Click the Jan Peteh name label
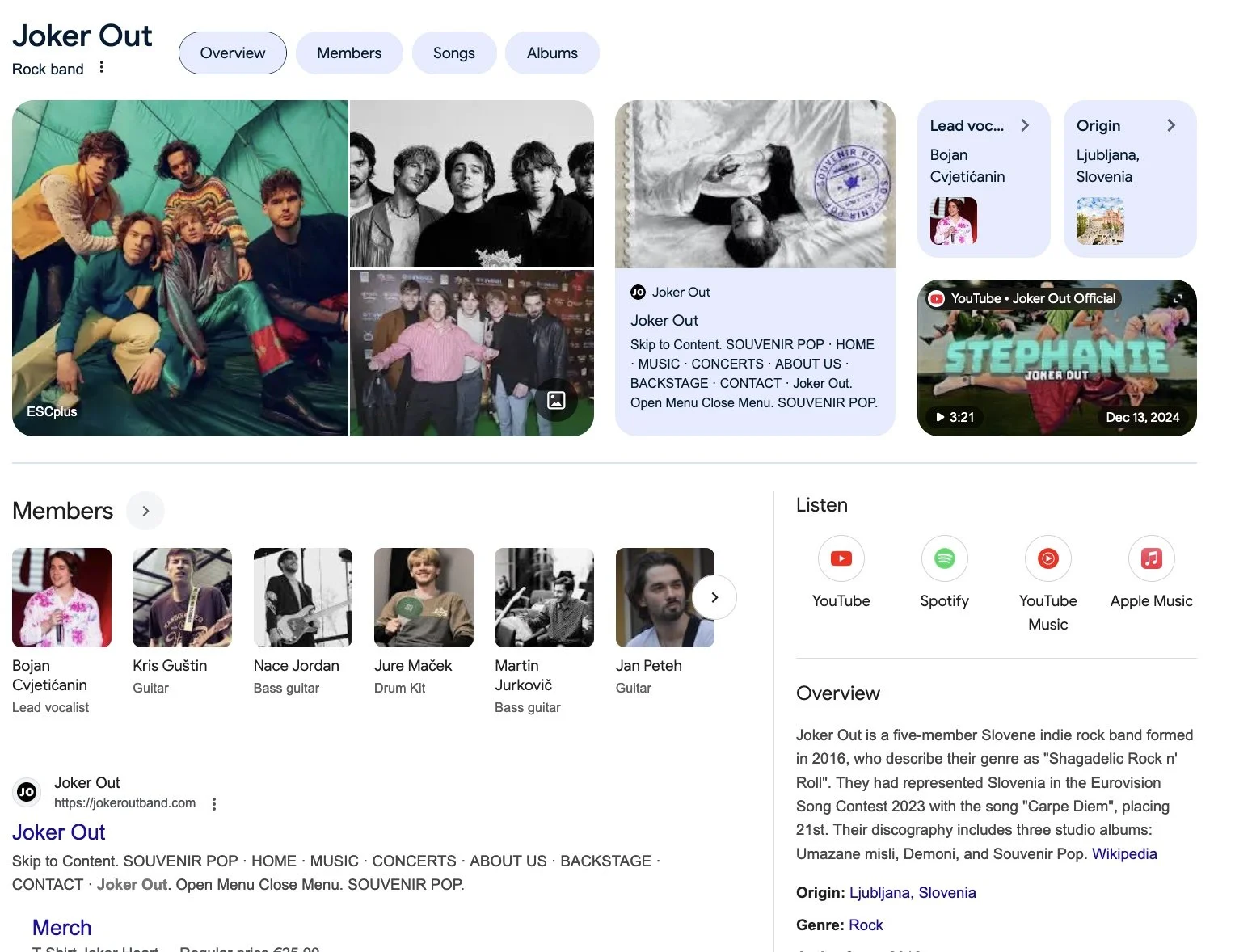The width and height of the screenshot is (1235, 952). (649, 666)
